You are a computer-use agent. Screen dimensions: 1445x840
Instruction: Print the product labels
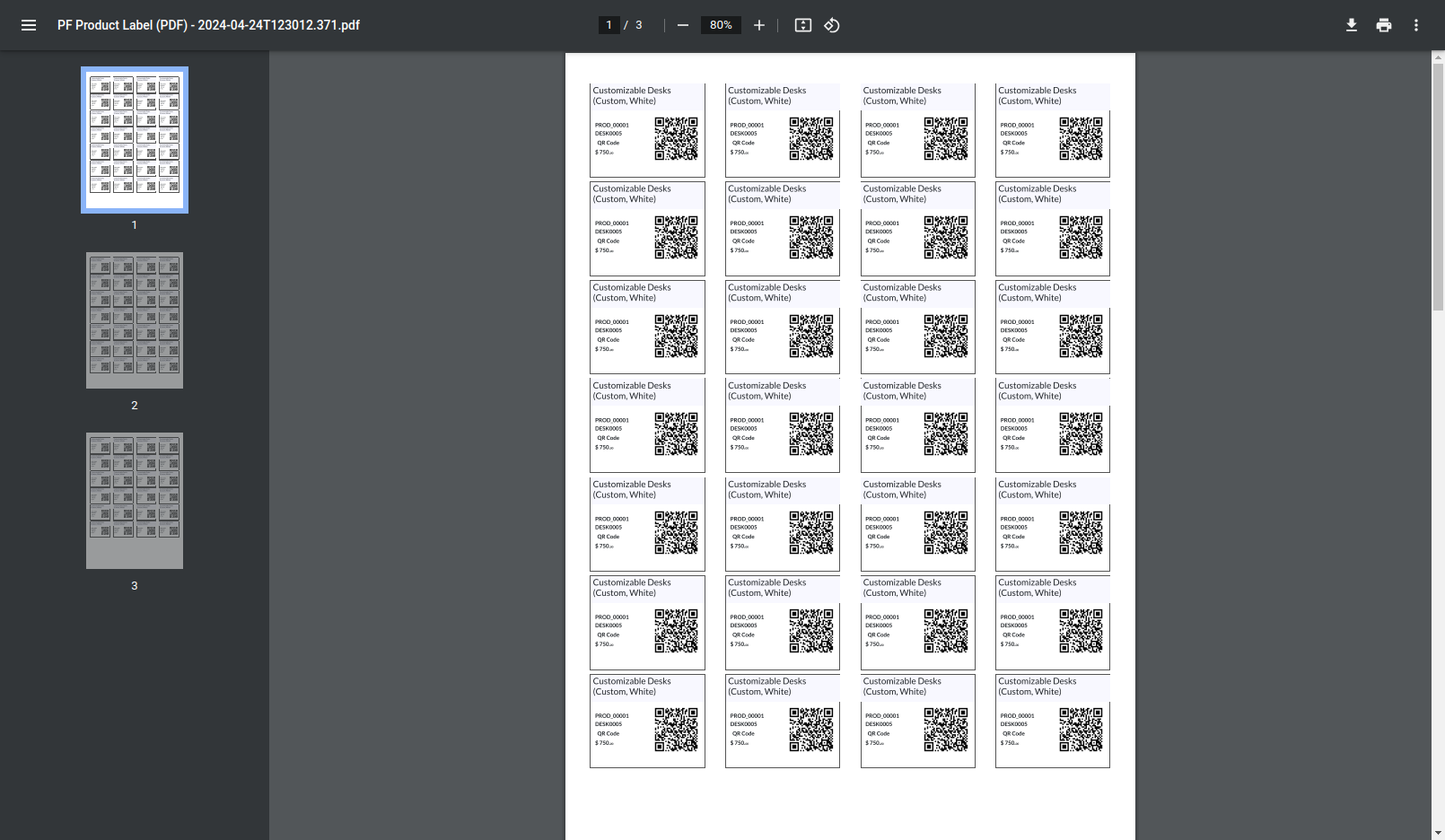pos(1383,25)
